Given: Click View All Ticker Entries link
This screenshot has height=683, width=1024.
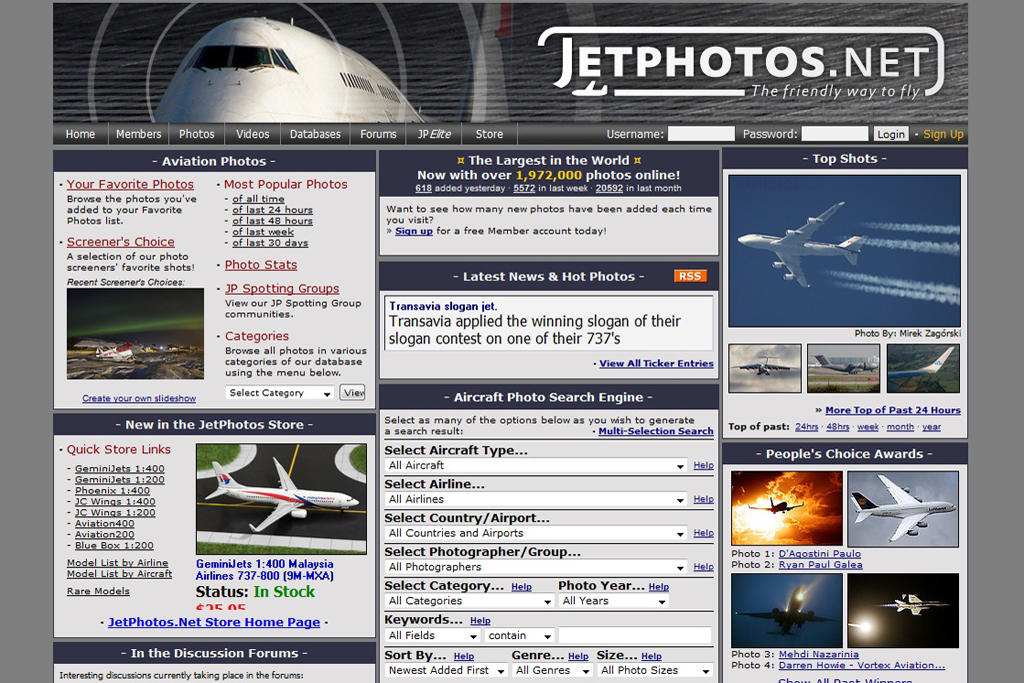Looking at the screenshot, I should 656,364.
